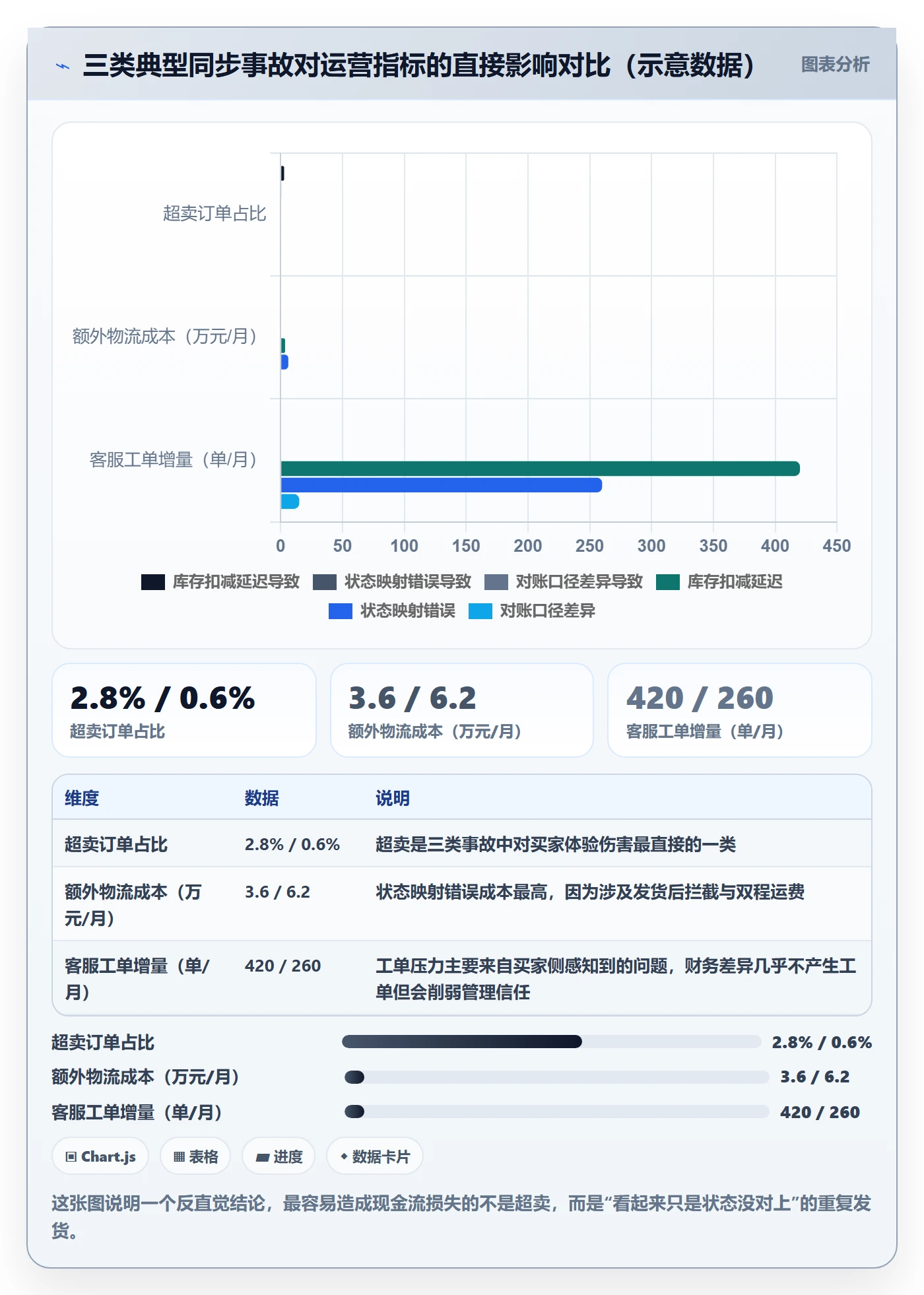The height and width of the screenshot is (1295, 924).
Task: Click the 420 / 260 data card
Action: [x=739, y=711]
